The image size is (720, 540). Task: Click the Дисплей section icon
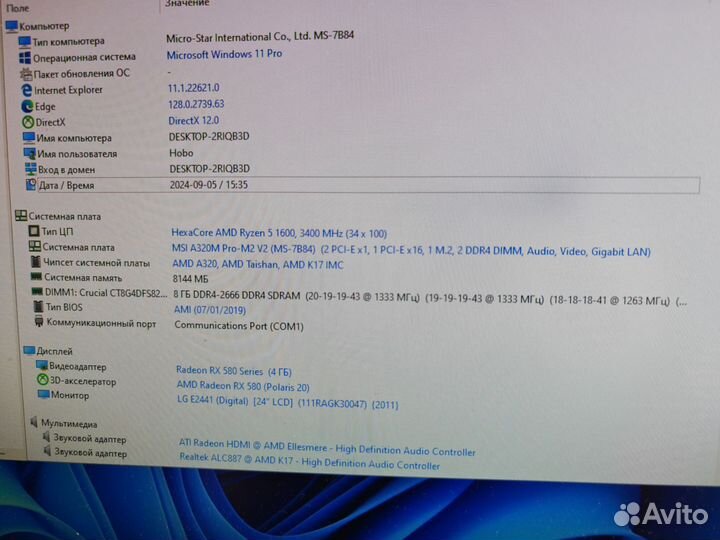click(x=29, y=350)
